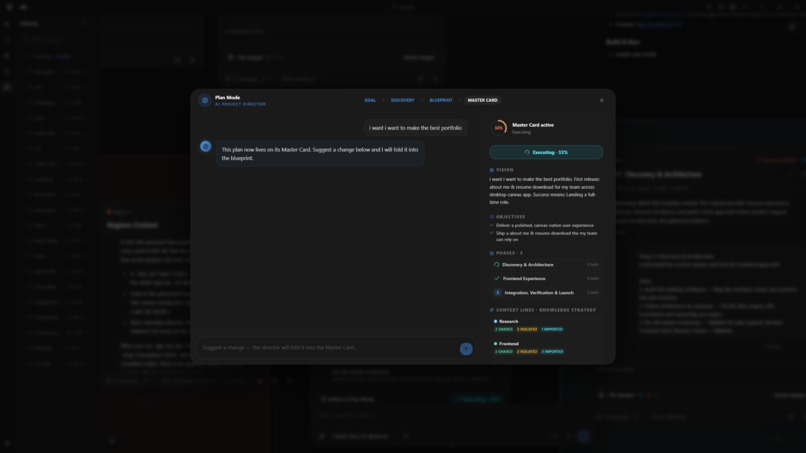
Task: Click 'Executing' status under Master Card active
Action: 521,132
